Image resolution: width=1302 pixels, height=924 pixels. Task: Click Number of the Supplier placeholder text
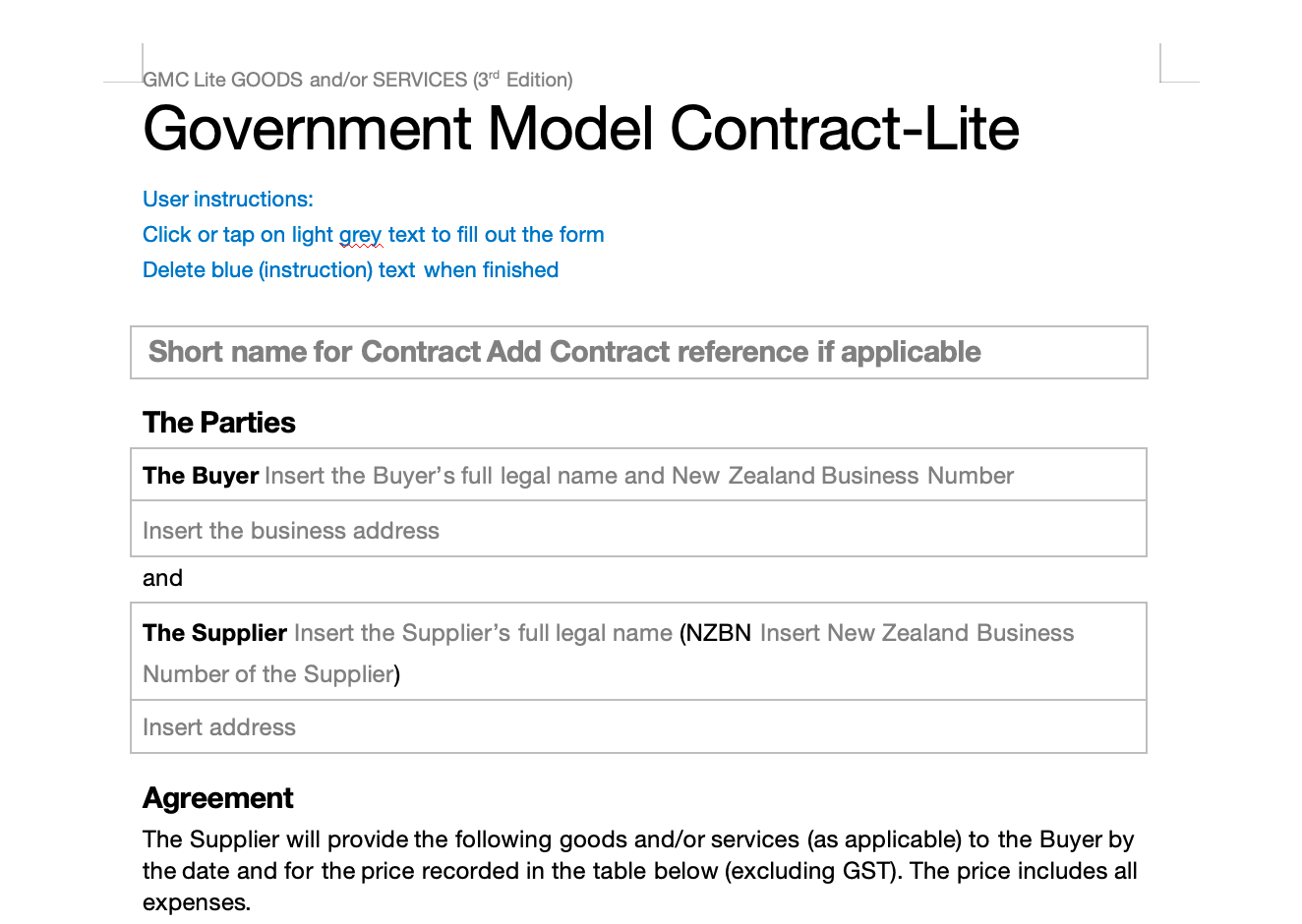click(x=268, y=674)
